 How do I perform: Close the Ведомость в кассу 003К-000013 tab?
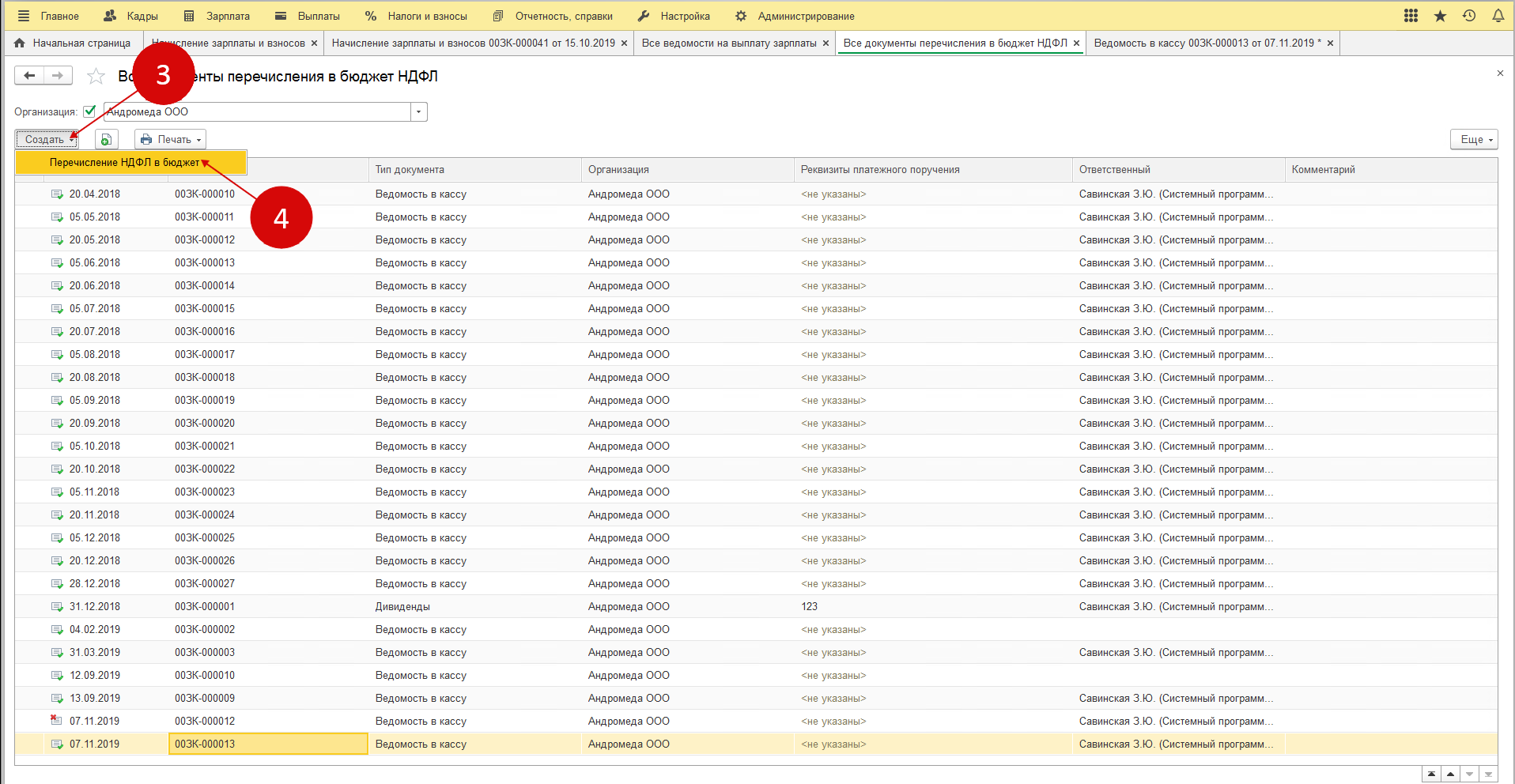1330,43
